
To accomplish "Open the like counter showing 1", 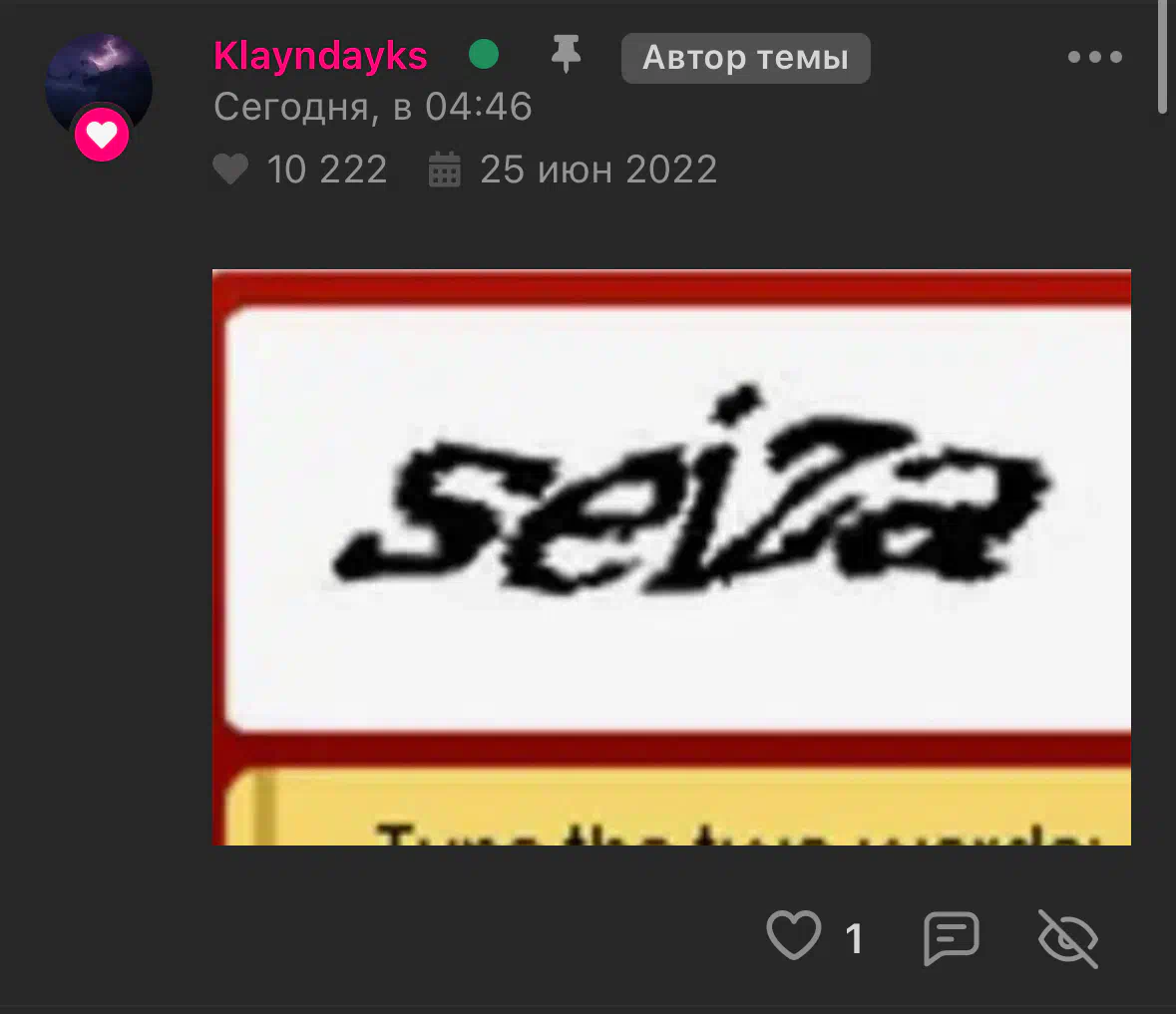I will 854,938.
